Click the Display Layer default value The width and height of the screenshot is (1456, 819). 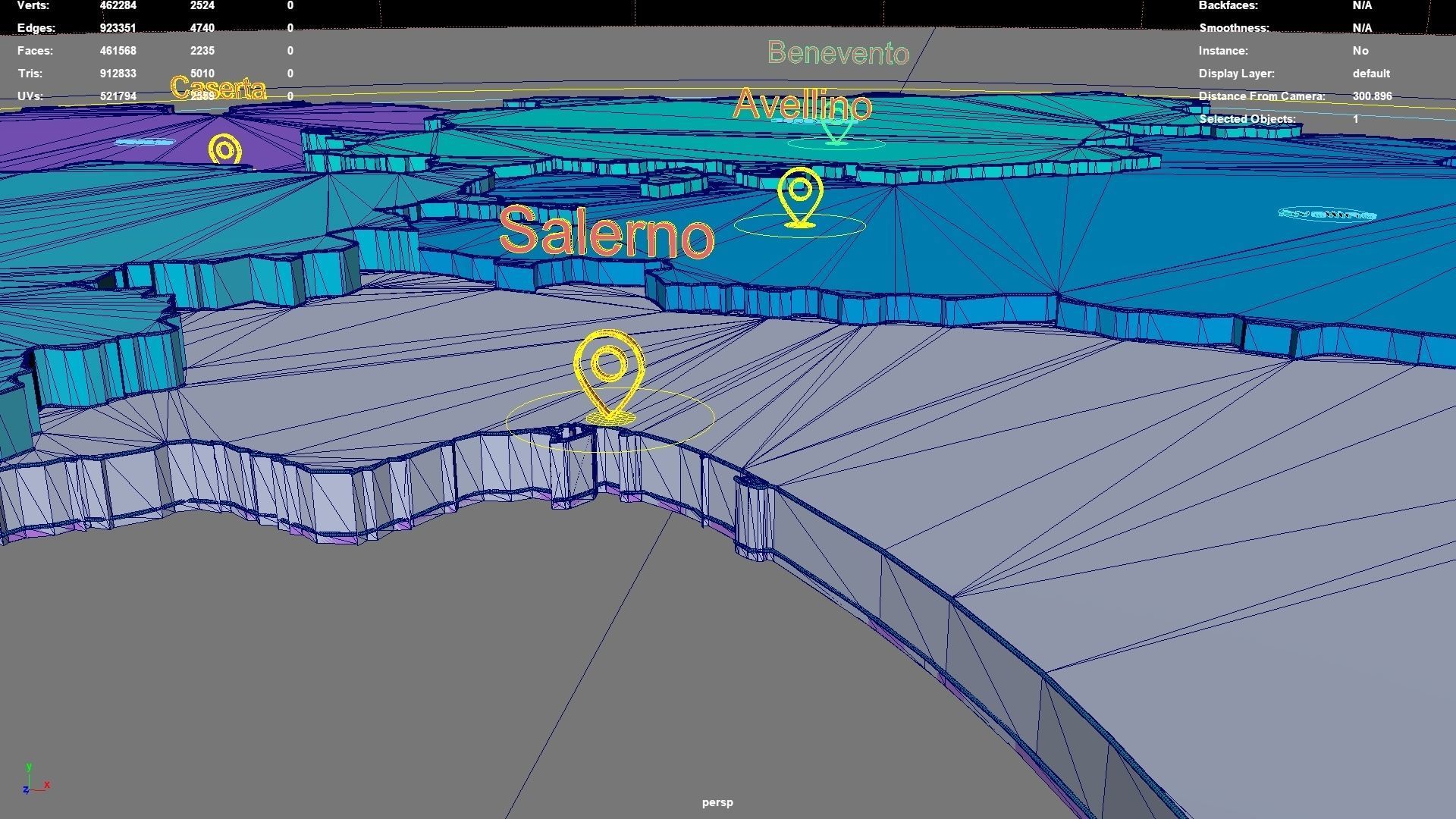pos(1370,74)
